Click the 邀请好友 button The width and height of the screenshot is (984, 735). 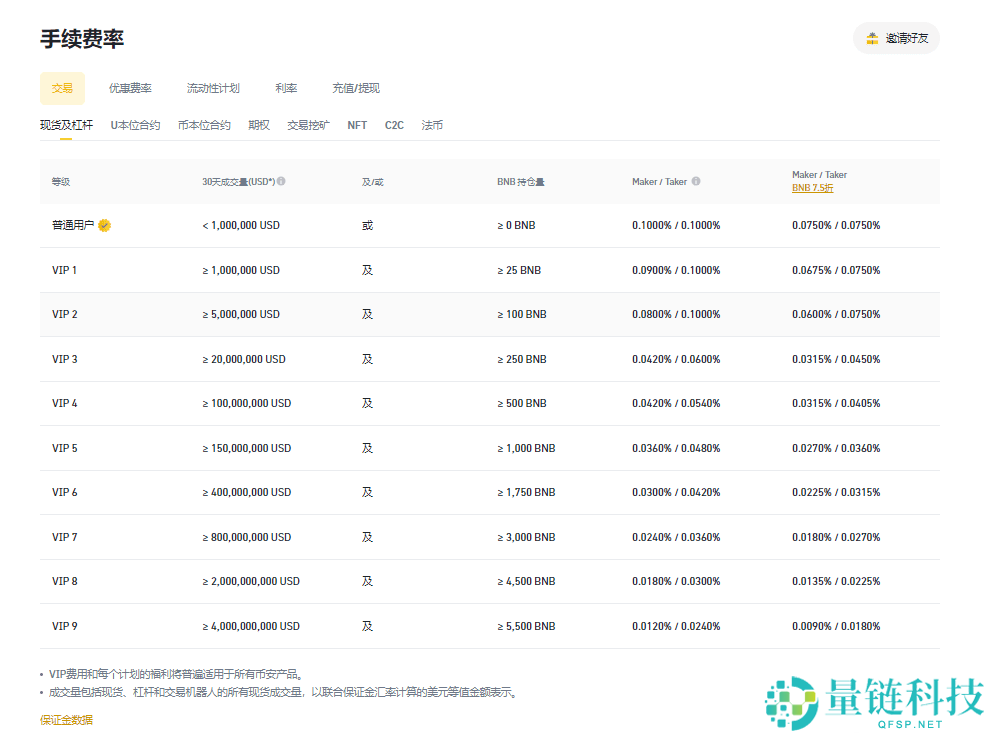(896, 38)
